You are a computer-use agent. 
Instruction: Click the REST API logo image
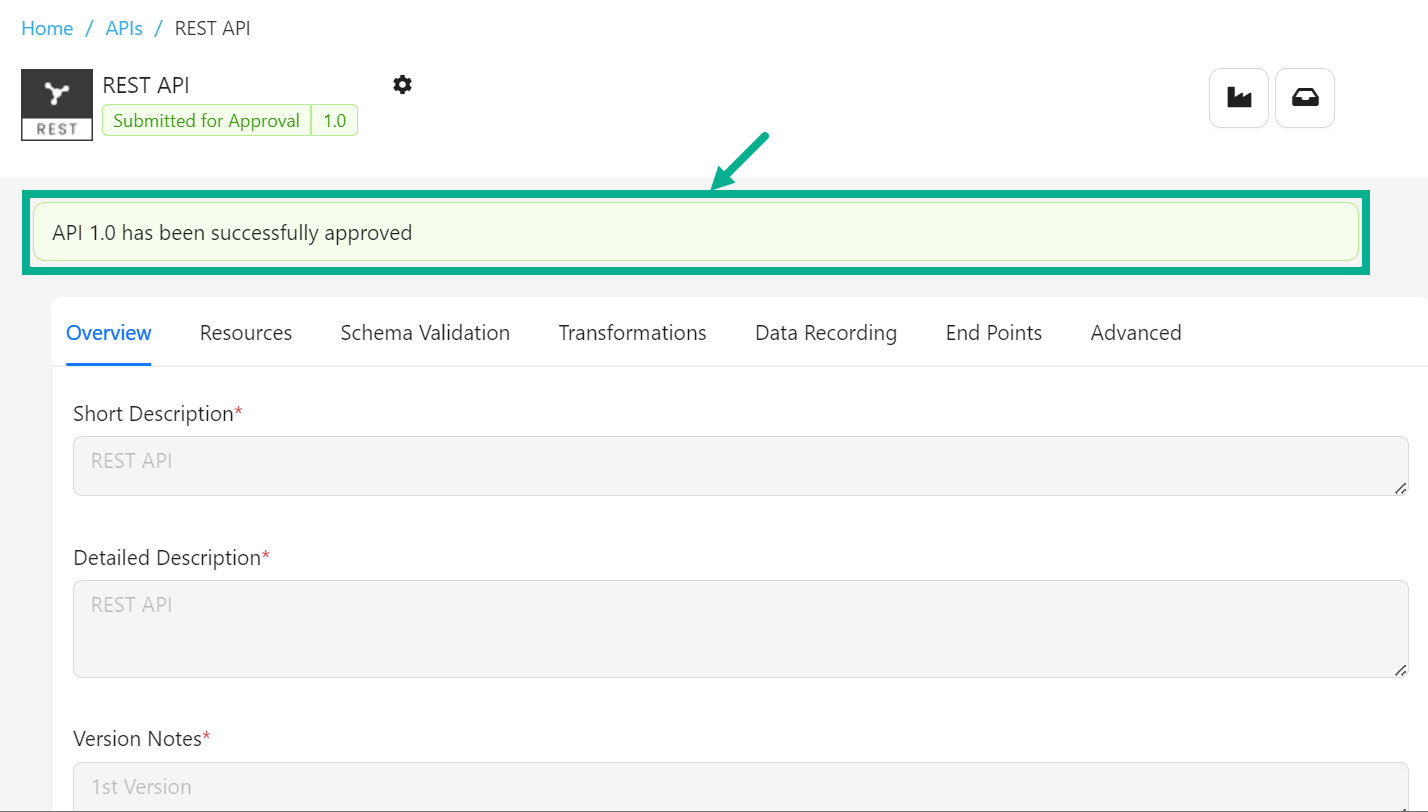tap(57, 105)
